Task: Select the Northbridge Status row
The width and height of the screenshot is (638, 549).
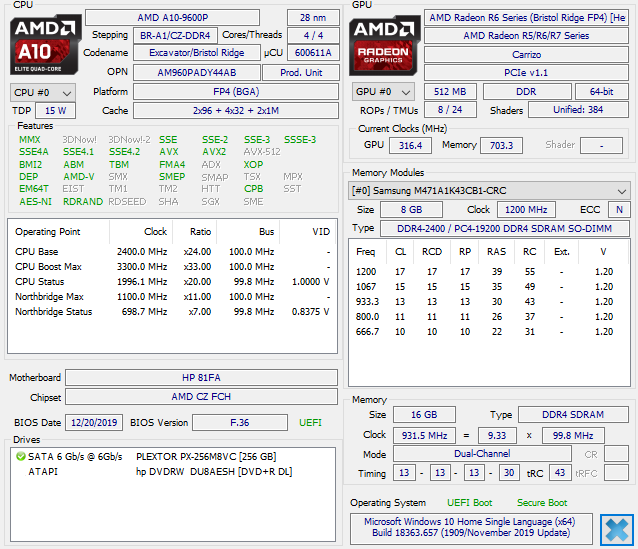Action: (172, 312)
